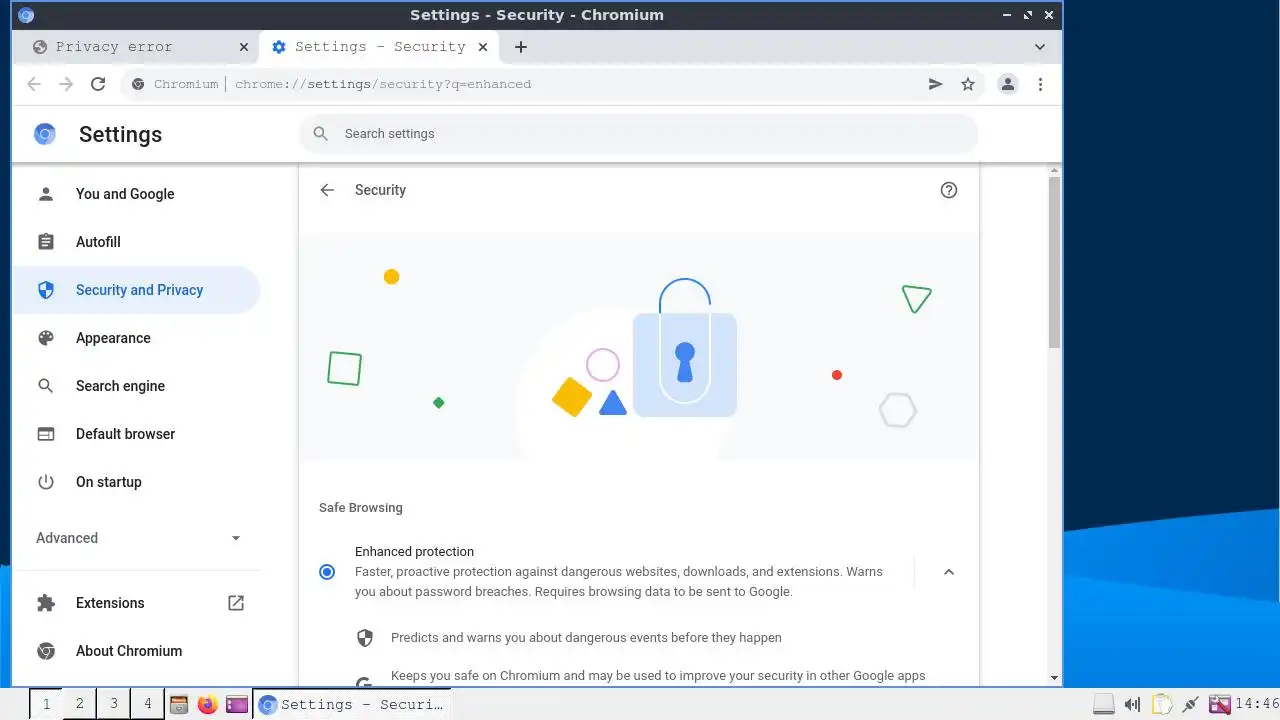Image resolution: width=1280 pixels, height=720 pixels.
Task: Open Autofill settings section
Action: pos(136,242)
